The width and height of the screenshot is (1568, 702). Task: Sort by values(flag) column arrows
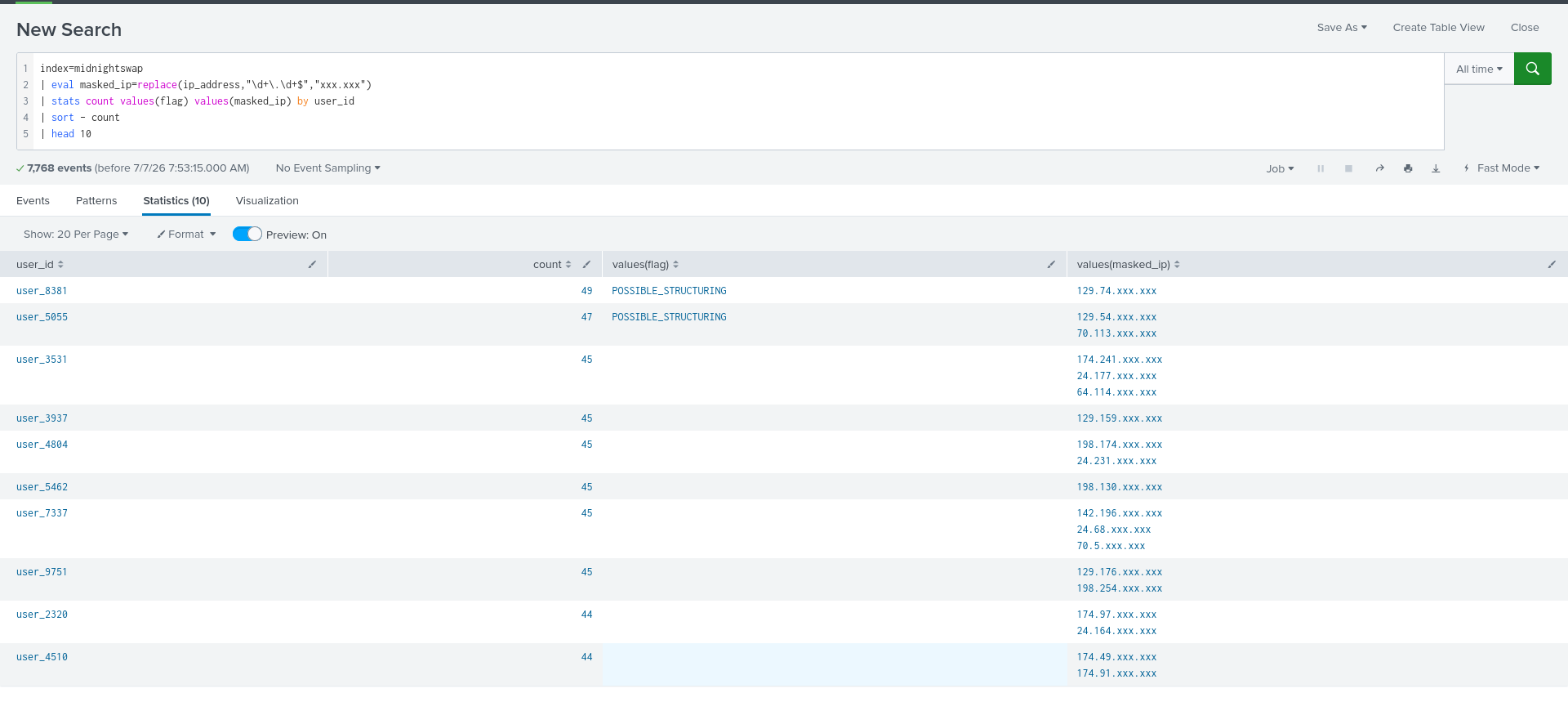(x=675, y=265)
